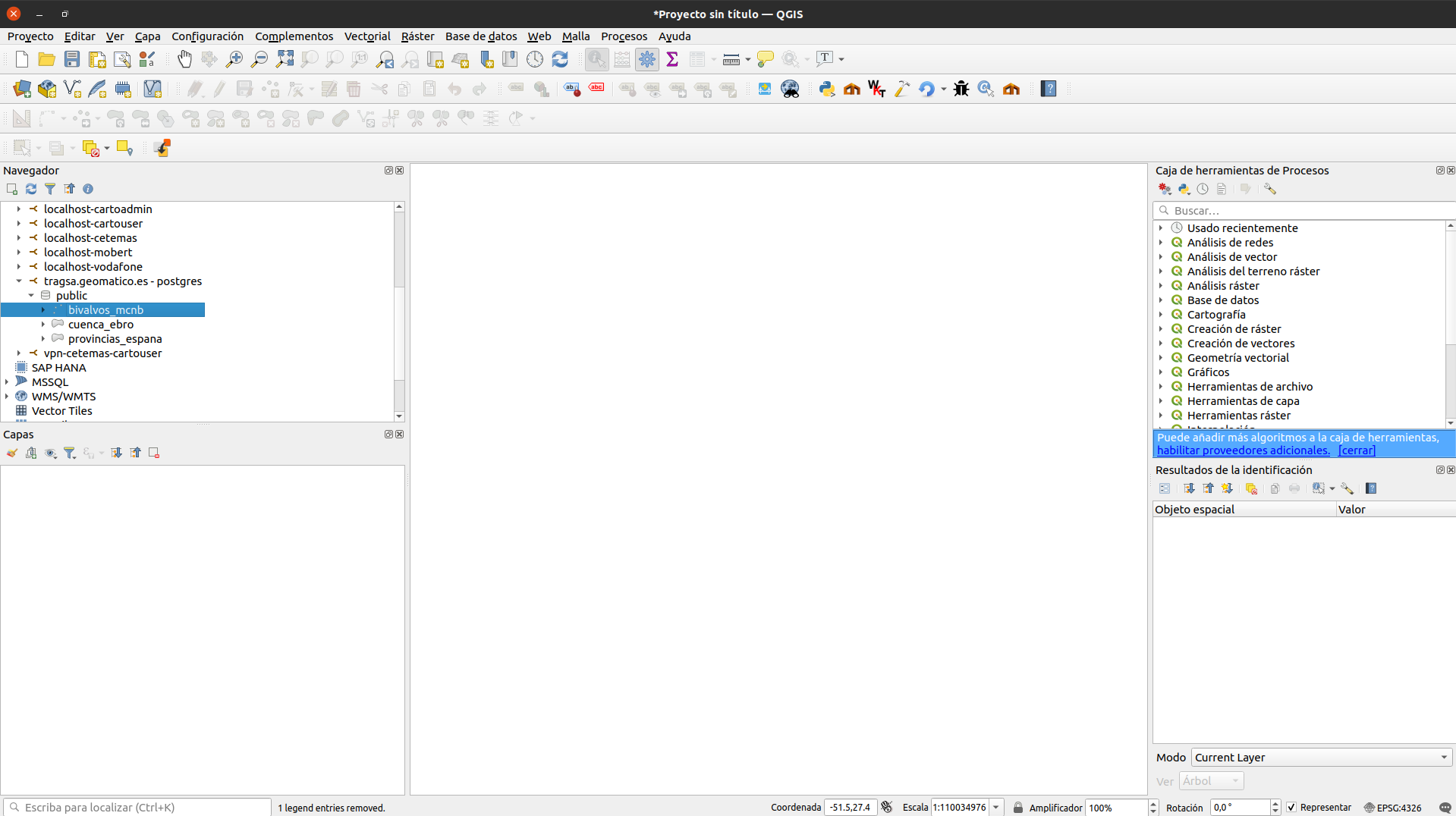The image size is (1456, 816).
Task: Collapse the public schema node
Action: click(31, 295)
